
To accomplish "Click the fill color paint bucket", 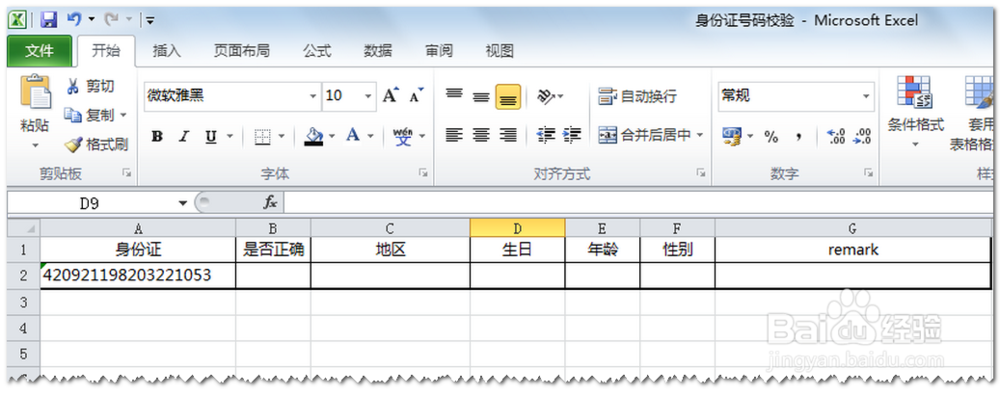I will 313,136.
